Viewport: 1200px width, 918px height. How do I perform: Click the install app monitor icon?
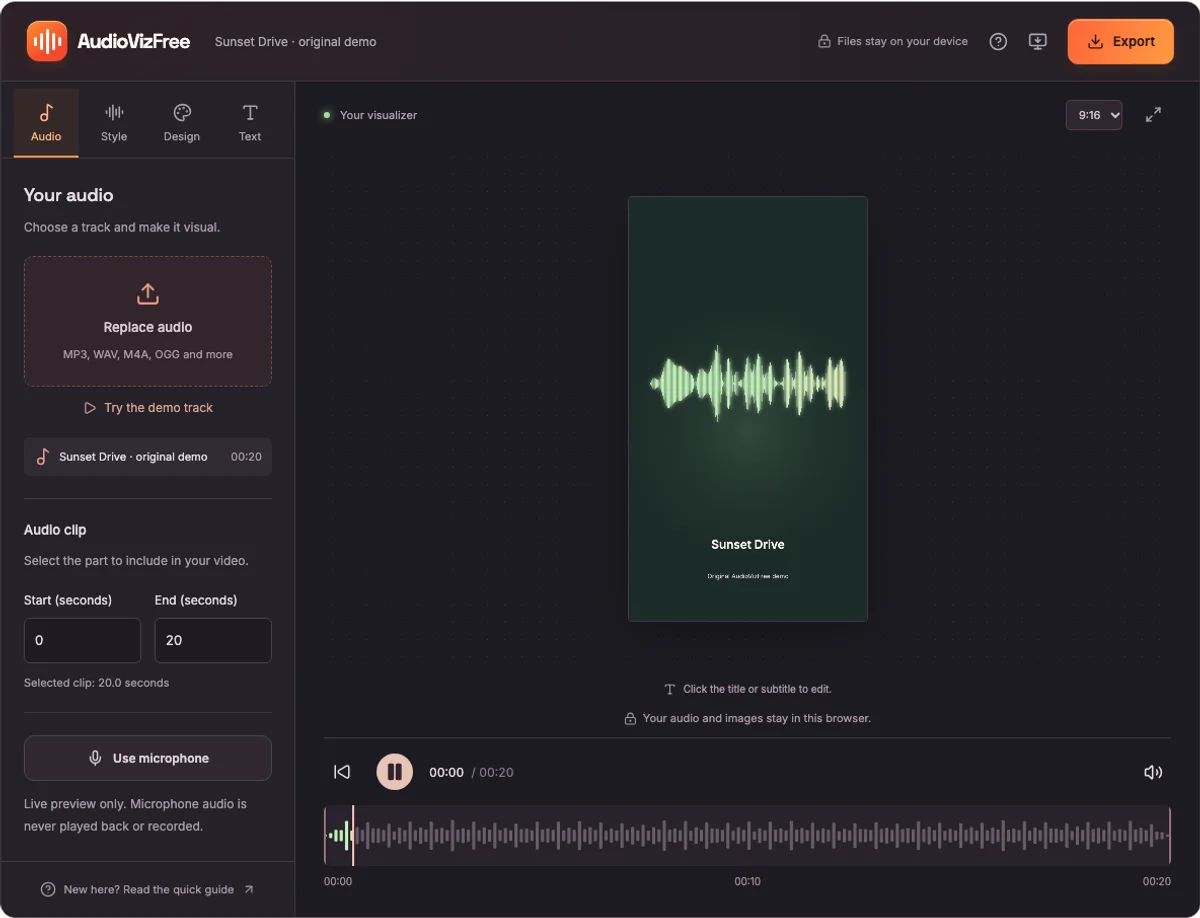point(1038,42)
